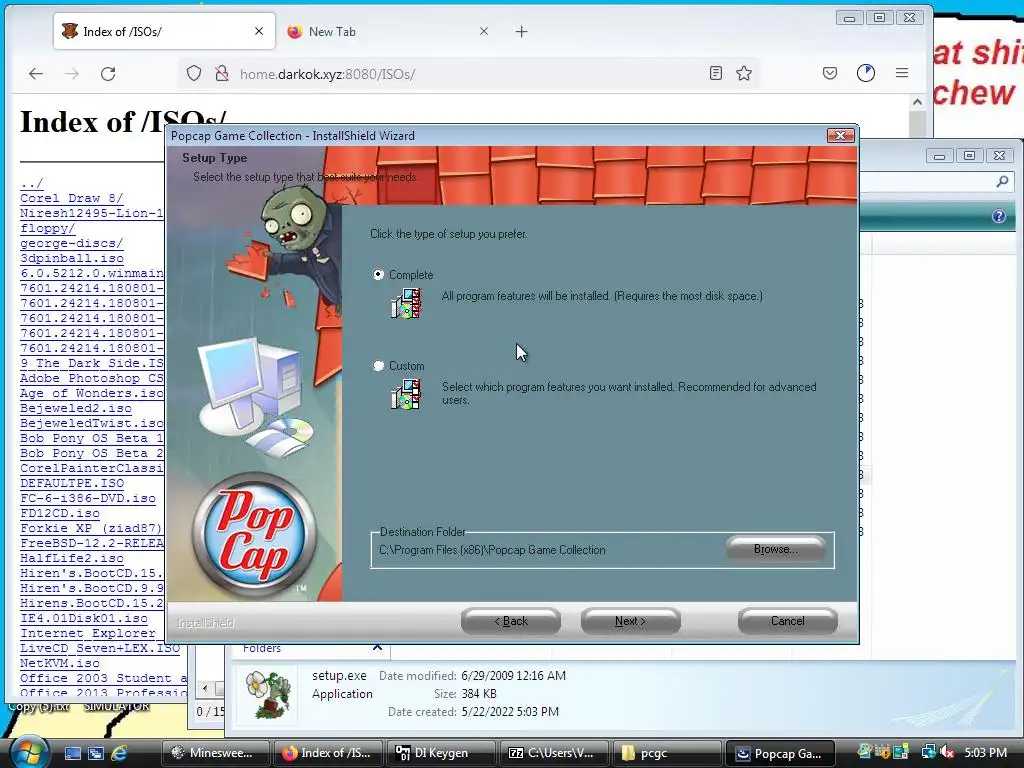
Task: Open the Corel_Draw_8/ folder link
Action: coord(71,198)
